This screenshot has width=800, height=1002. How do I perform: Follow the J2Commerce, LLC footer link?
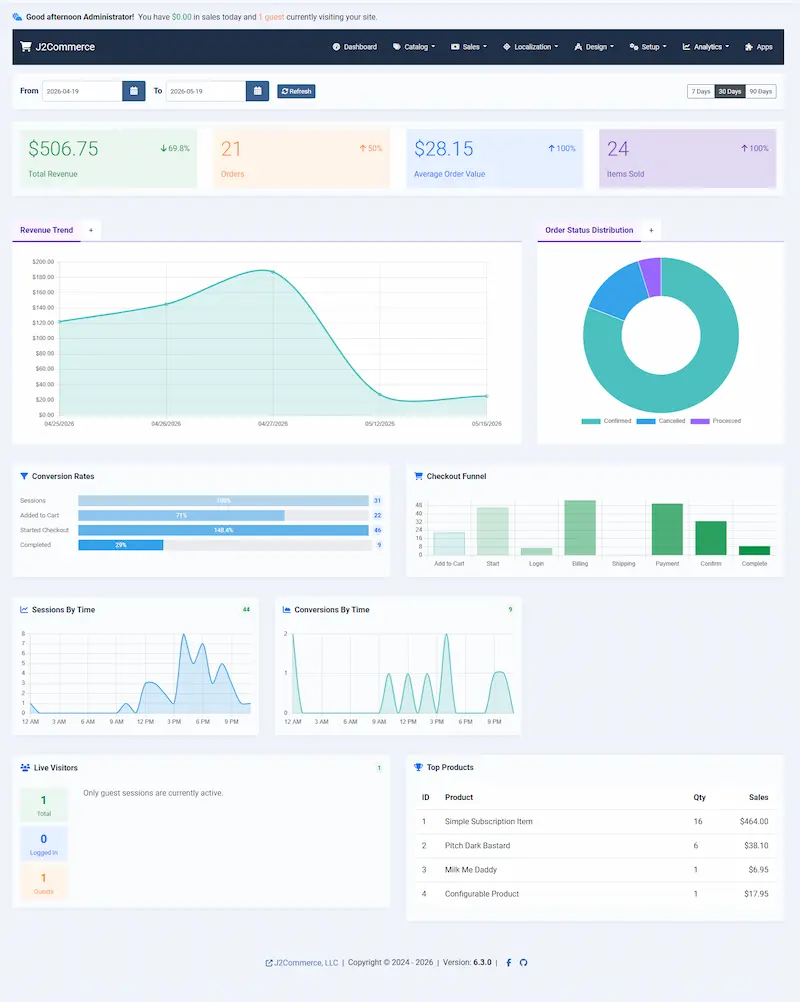302,962
